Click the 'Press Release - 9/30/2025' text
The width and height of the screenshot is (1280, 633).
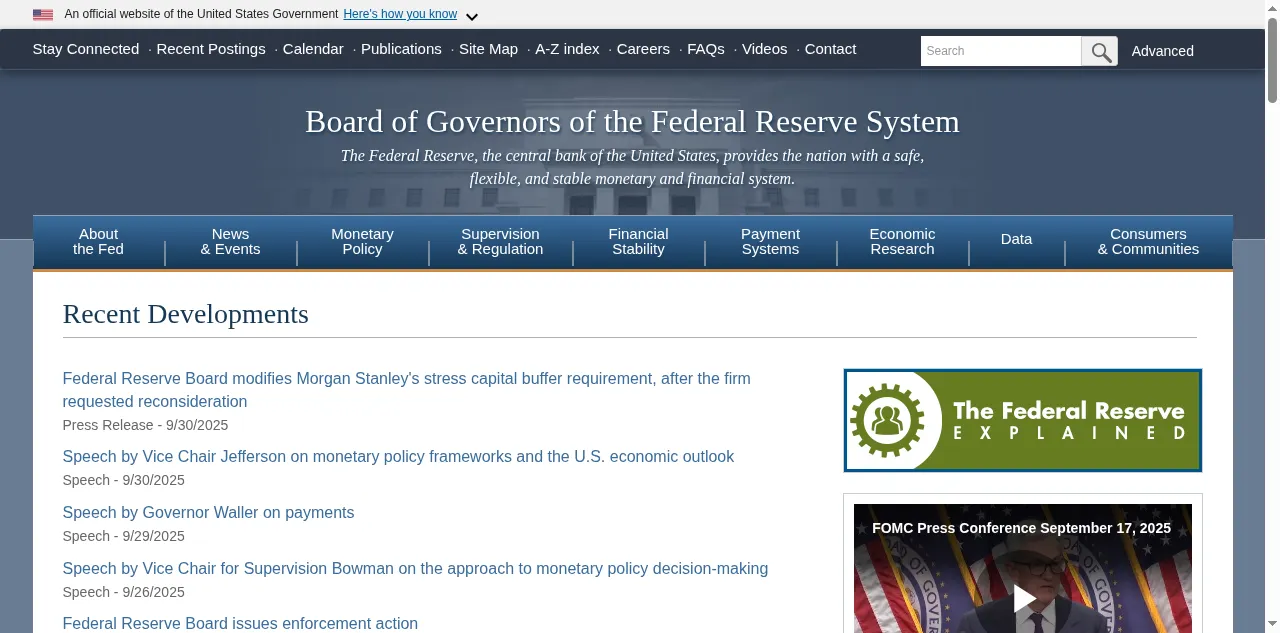(145, 425)
